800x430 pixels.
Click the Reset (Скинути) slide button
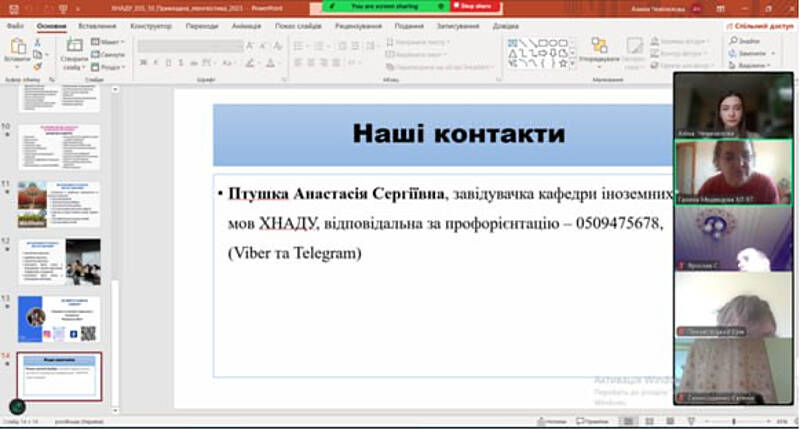[108, 55]
